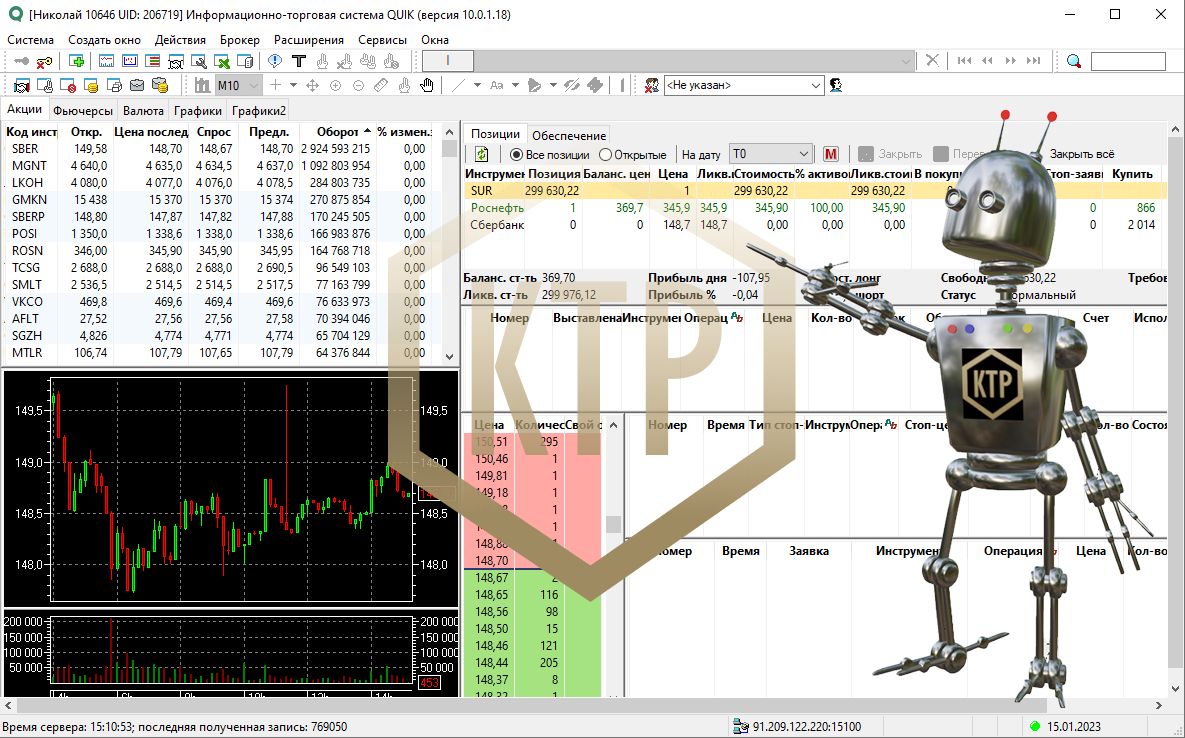Click the zoom in magnifier on chart toolbar

pos(336,85)
